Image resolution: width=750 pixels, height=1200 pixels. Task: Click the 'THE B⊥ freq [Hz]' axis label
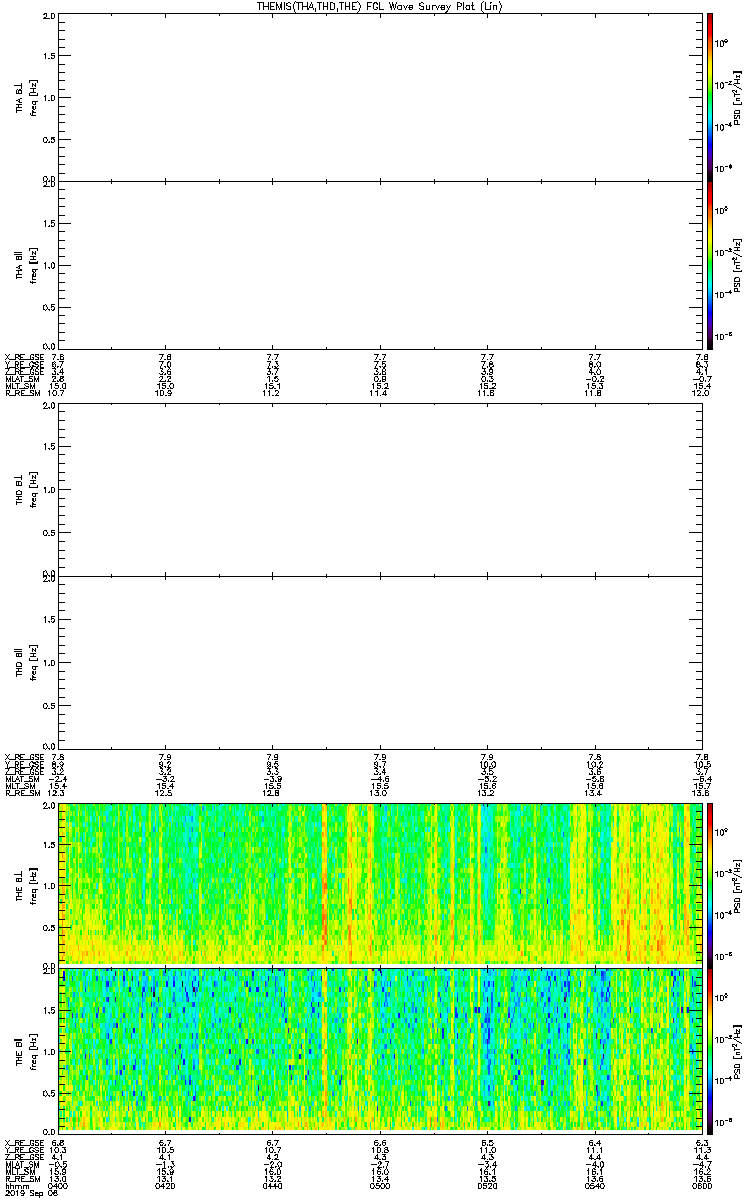tap(26, 884)
